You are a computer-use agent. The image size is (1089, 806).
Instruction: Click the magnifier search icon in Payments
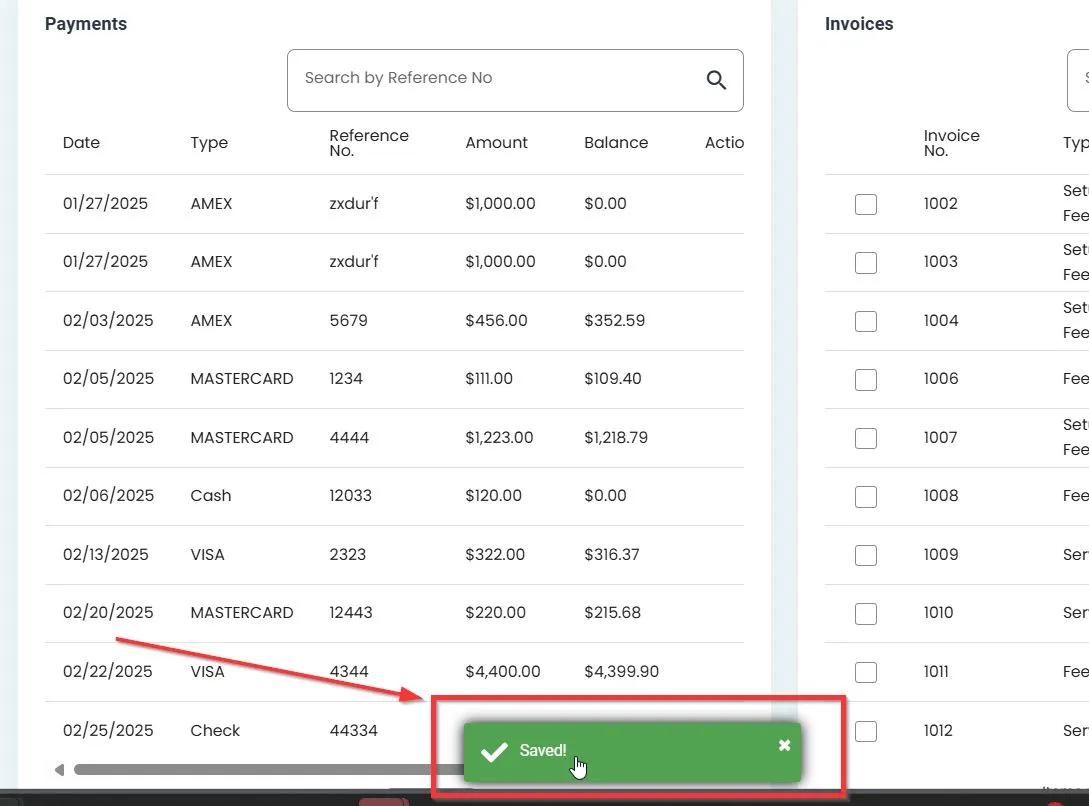716,80
